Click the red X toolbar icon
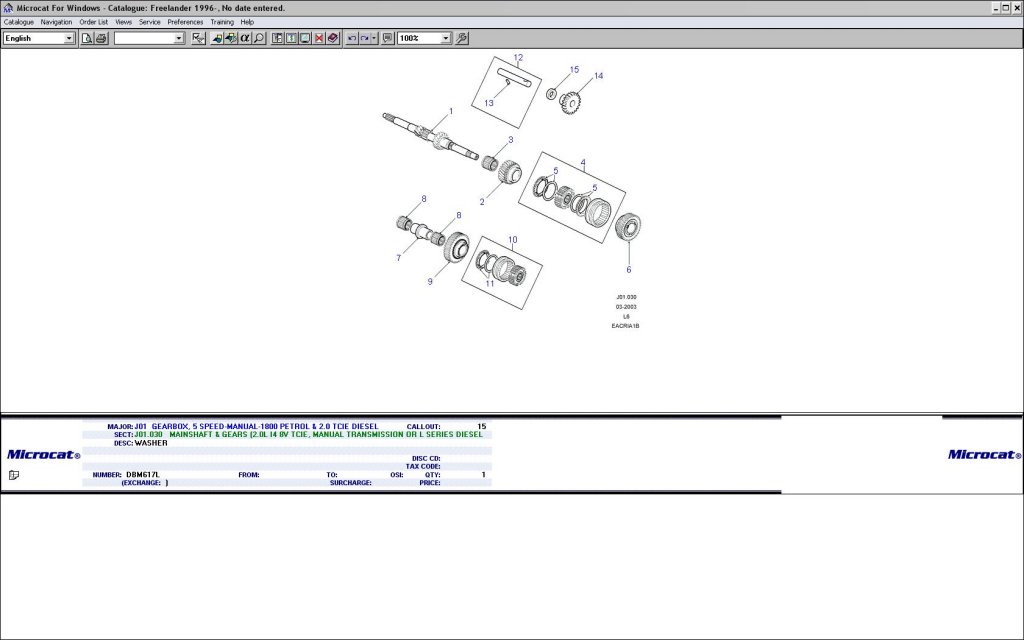 tap(319, 39)
